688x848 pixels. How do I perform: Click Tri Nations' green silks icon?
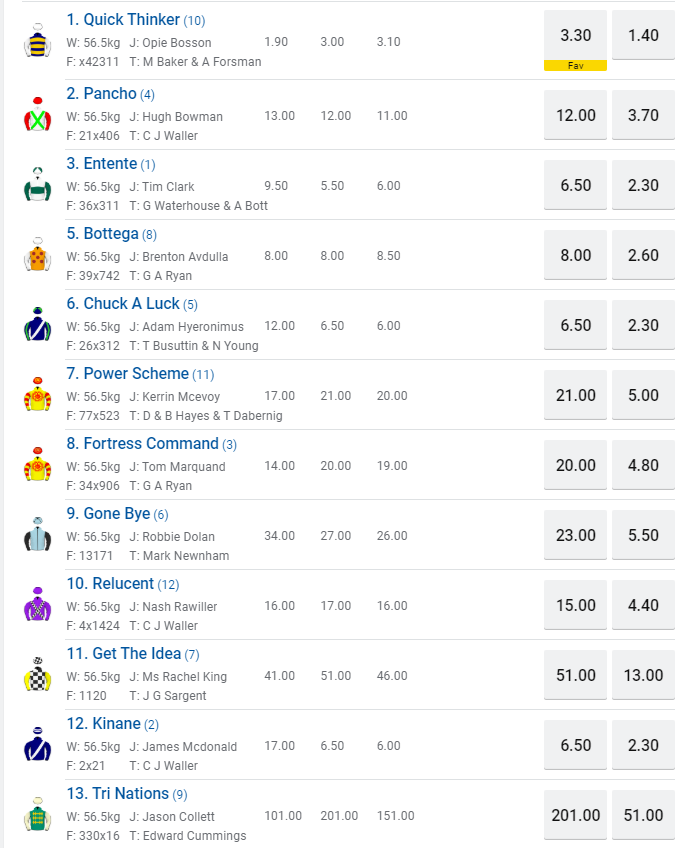pos(37,815)
